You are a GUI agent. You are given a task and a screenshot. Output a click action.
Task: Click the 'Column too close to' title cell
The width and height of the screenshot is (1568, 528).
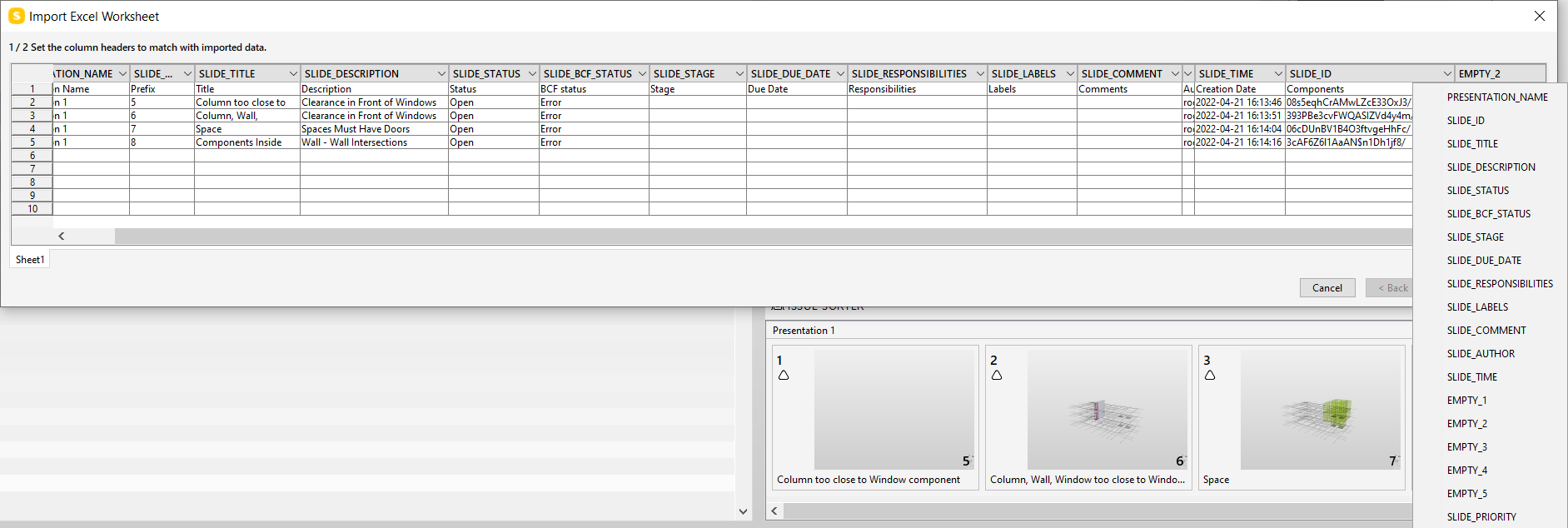[247, 102]
